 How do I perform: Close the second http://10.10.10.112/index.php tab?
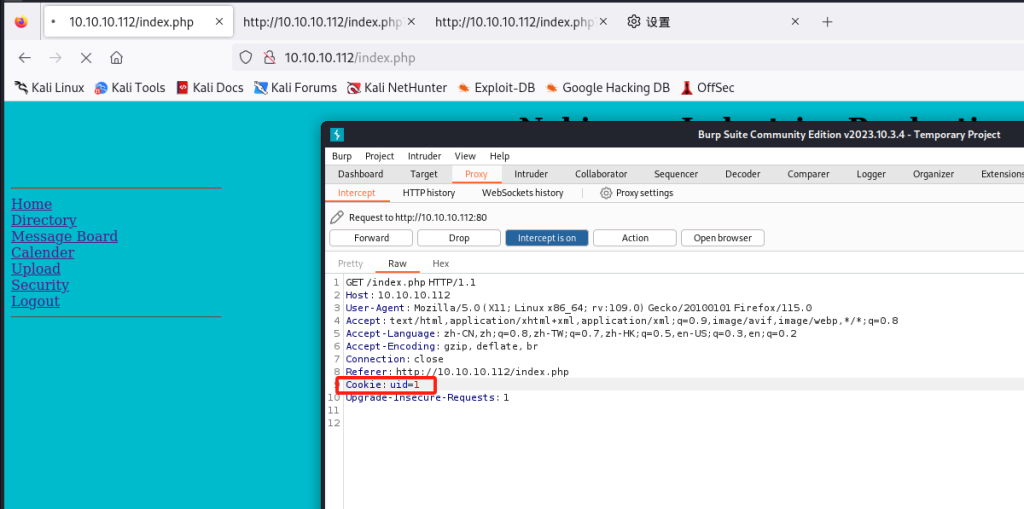coord(411,22)
